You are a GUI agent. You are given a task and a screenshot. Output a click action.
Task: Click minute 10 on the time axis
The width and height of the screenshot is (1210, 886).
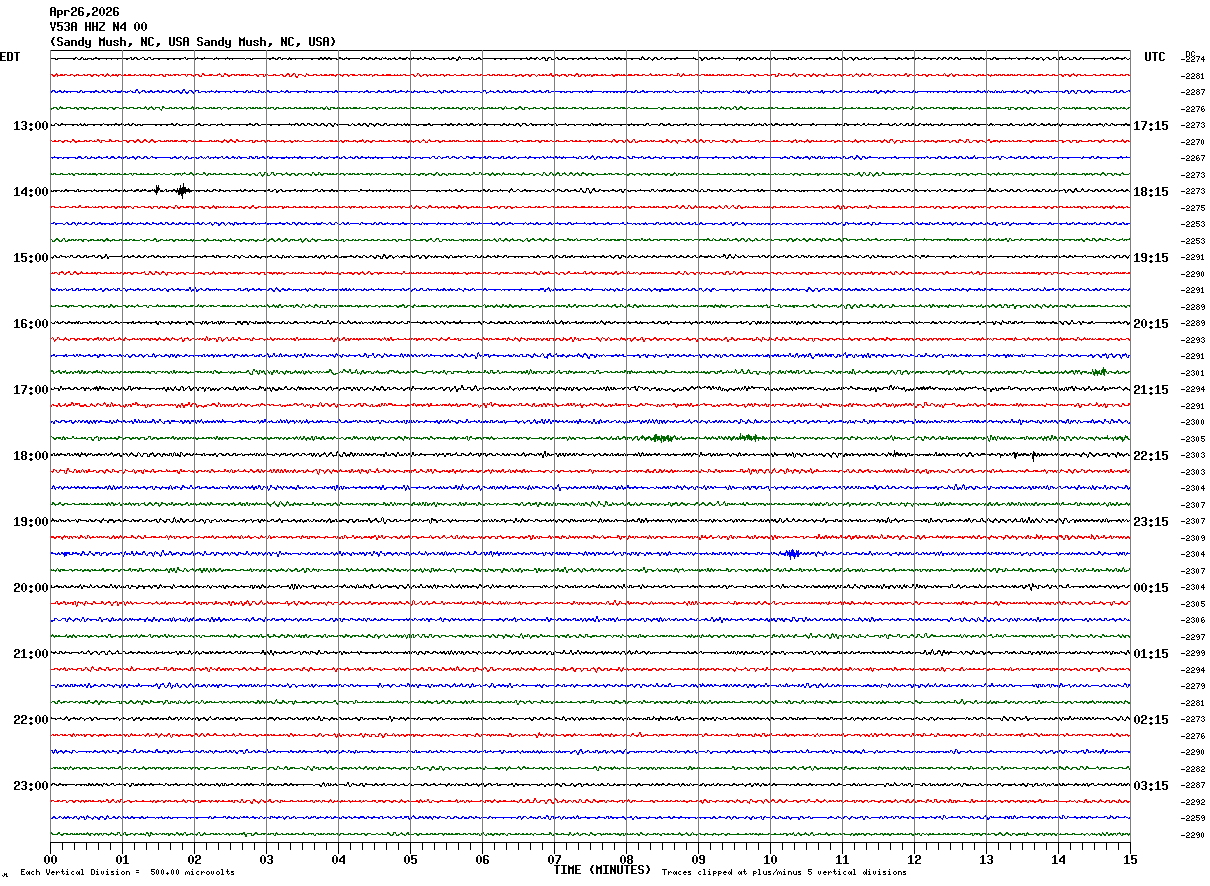coord(770,859)
